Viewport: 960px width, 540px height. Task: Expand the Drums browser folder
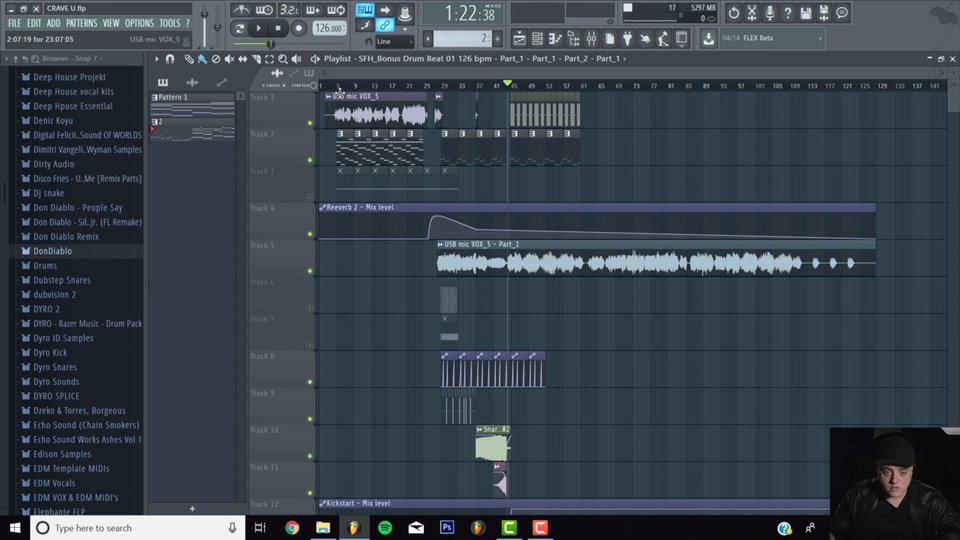(45, 266)
